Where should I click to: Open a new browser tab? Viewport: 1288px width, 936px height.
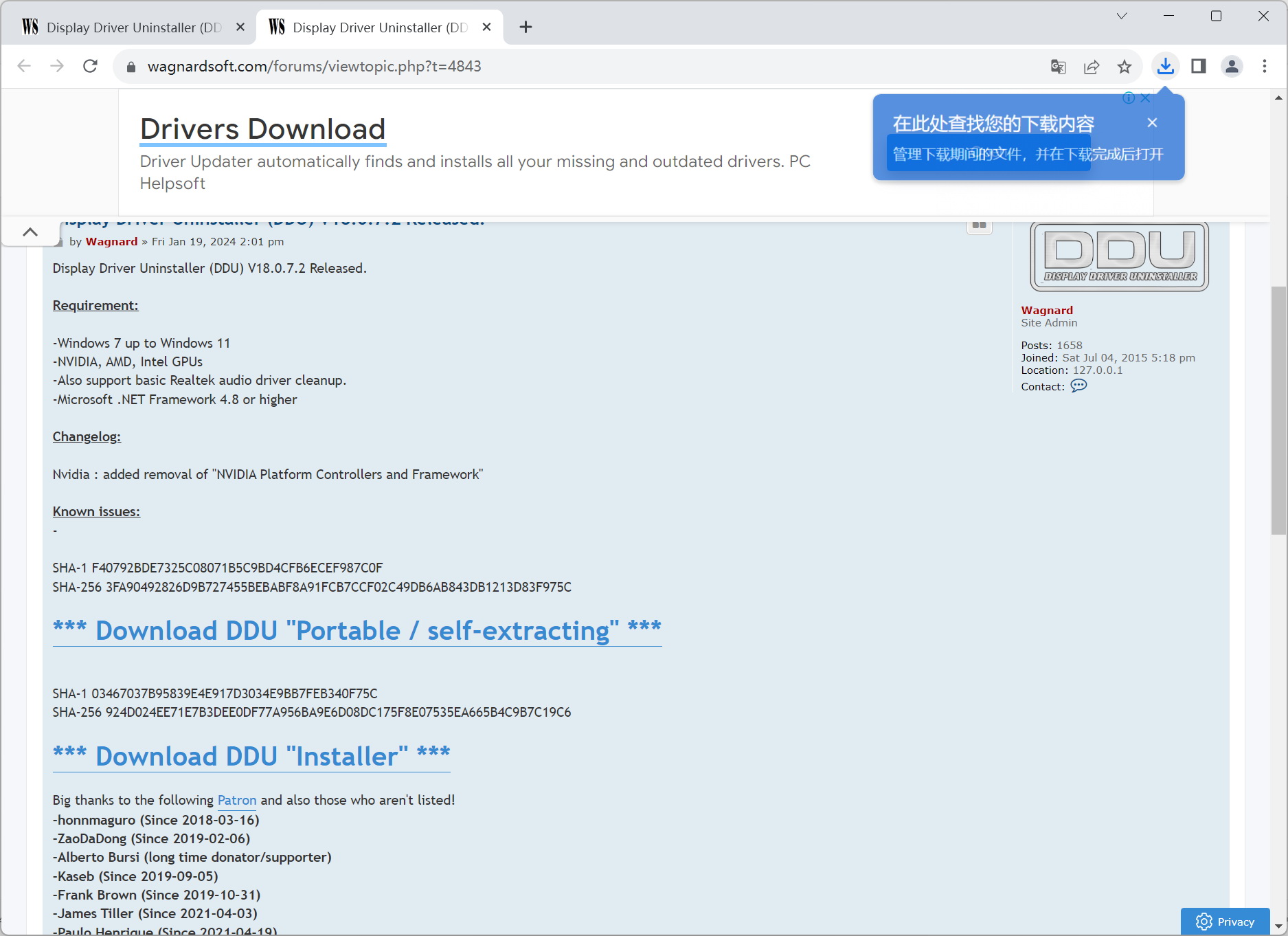(x=526, y=27)
